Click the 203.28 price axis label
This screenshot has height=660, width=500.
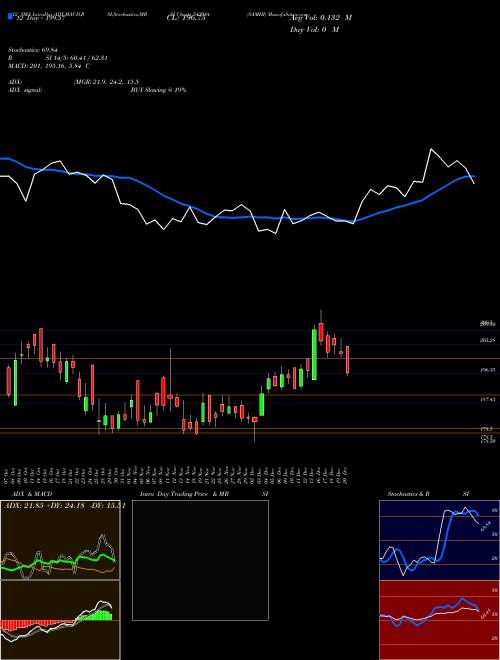(x=487, y=340)
